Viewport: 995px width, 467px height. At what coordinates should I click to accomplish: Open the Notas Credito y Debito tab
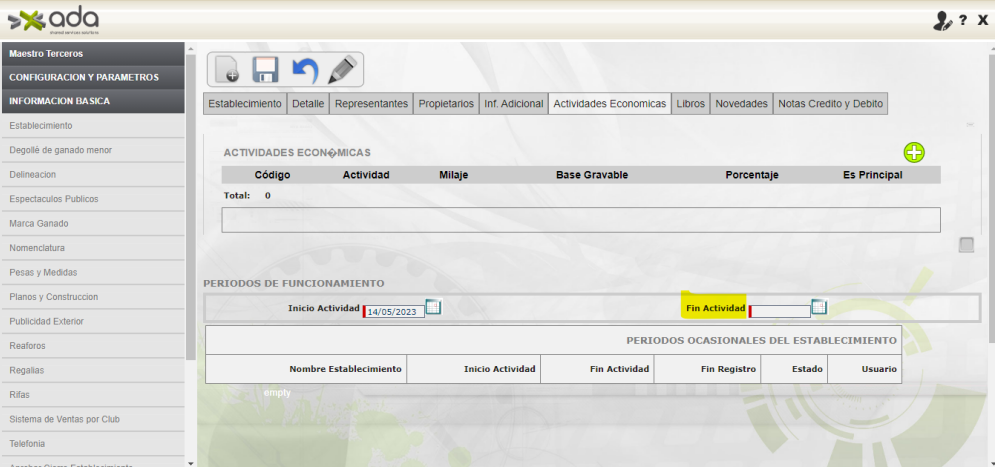click(830, 104)
